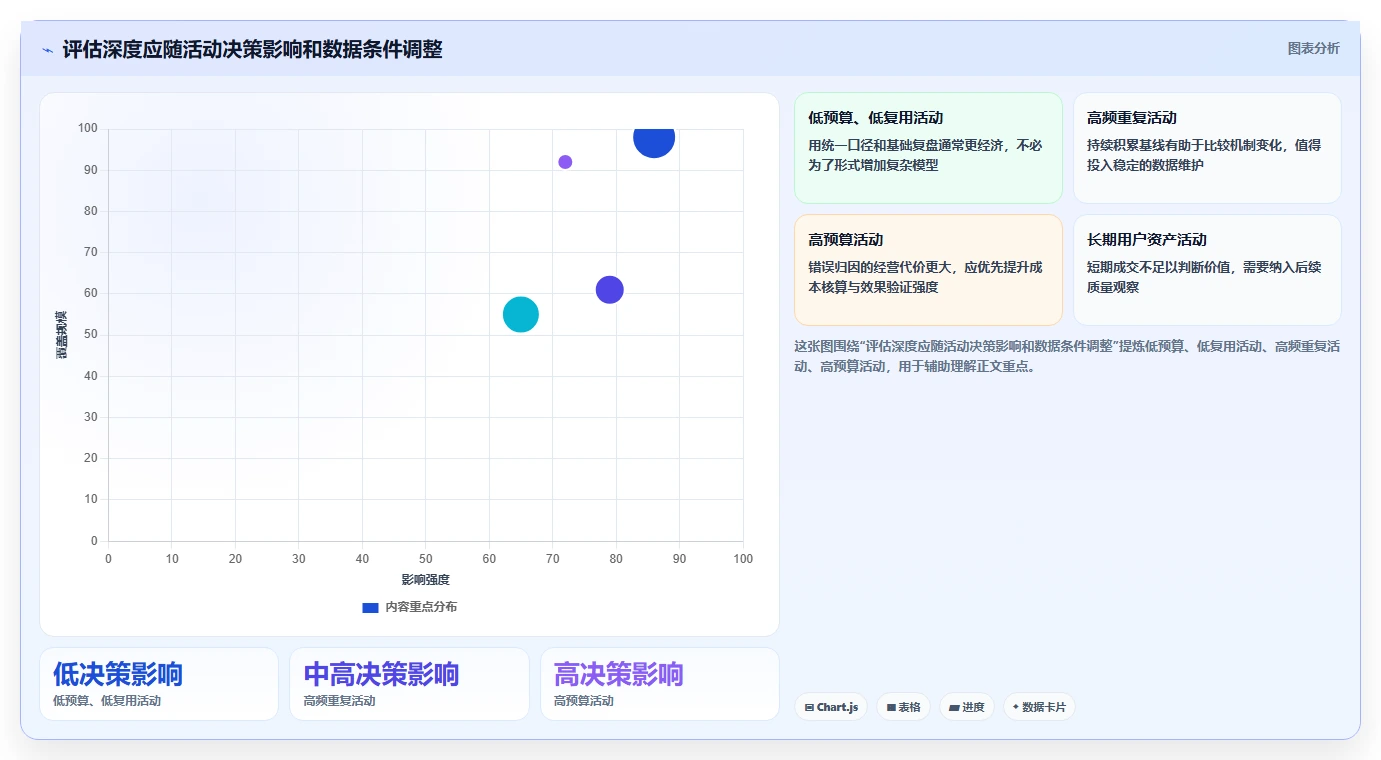Click the summary paragraph starting 这张图围绕
Image resolution: width=1381 pixels, height=760 pixels.
click(x=1067, y=356)
